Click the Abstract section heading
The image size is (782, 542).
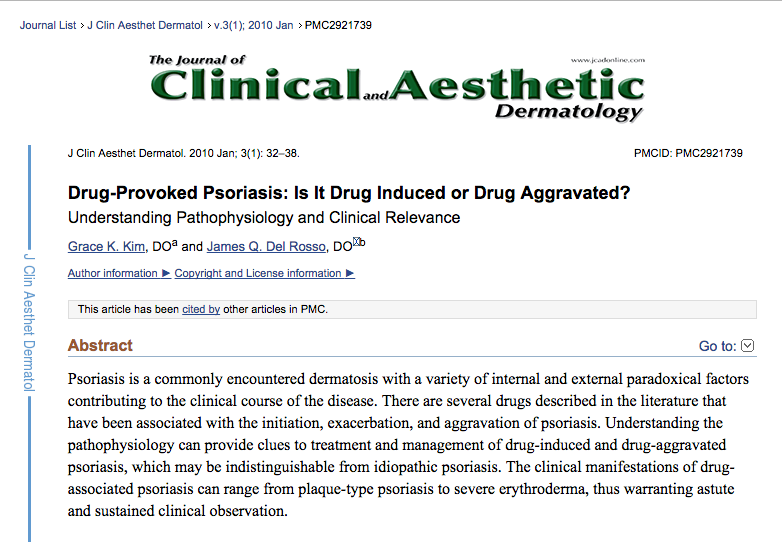point(100,345)
